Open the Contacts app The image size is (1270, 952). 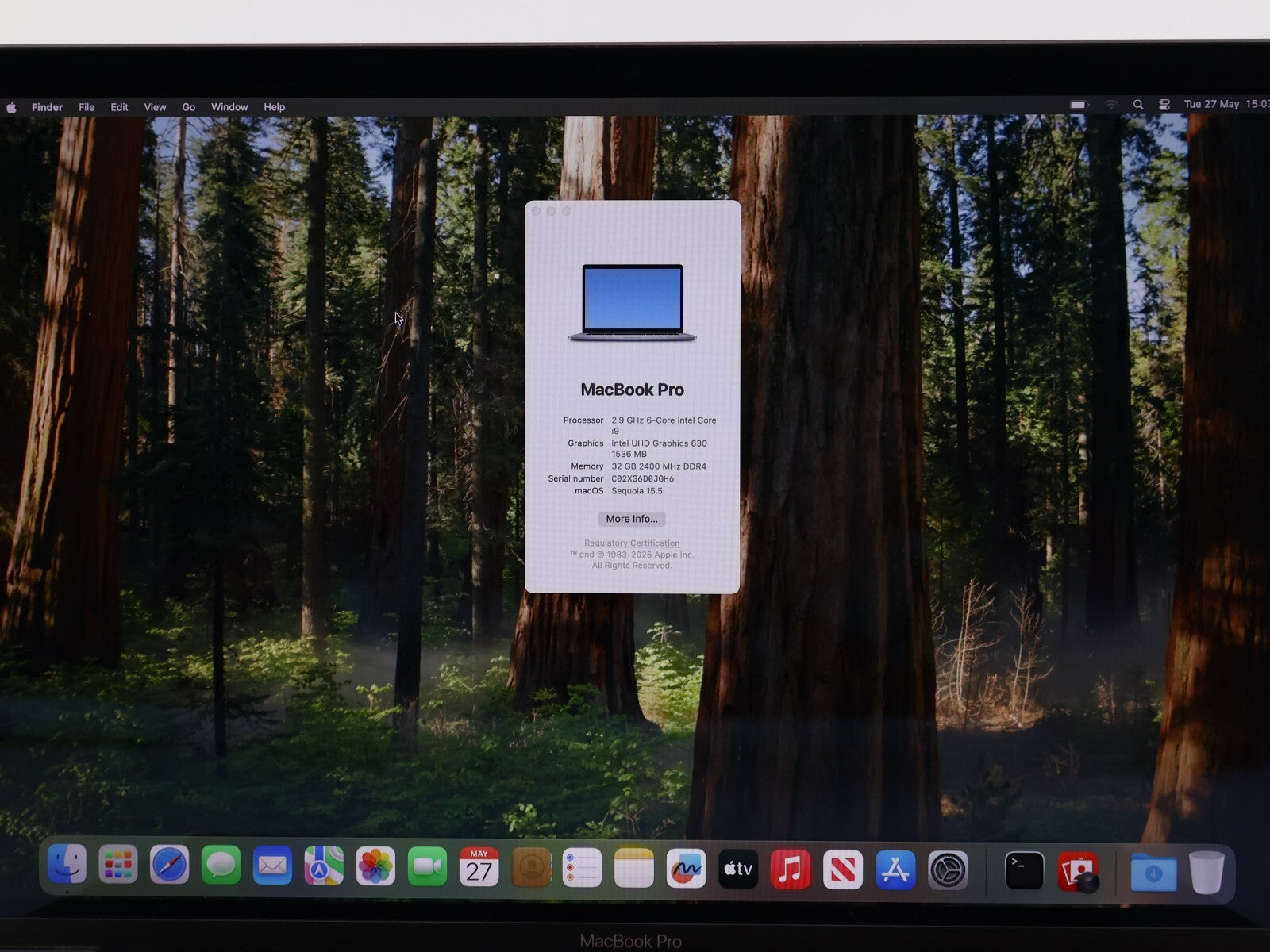tap(531, 868)
